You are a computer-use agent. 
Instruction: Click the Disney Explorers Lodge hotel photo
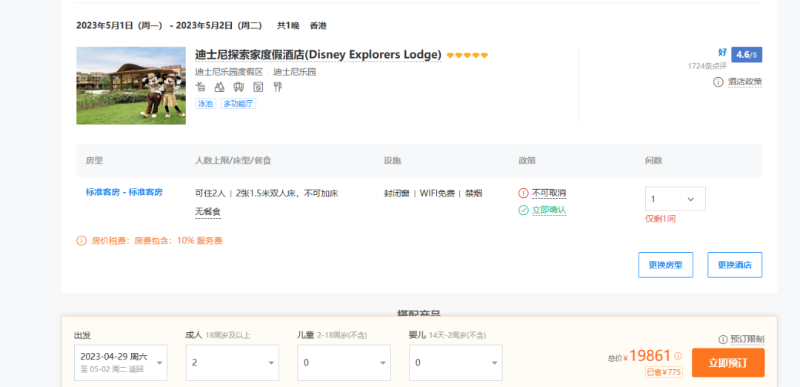(x=131, y=86)
